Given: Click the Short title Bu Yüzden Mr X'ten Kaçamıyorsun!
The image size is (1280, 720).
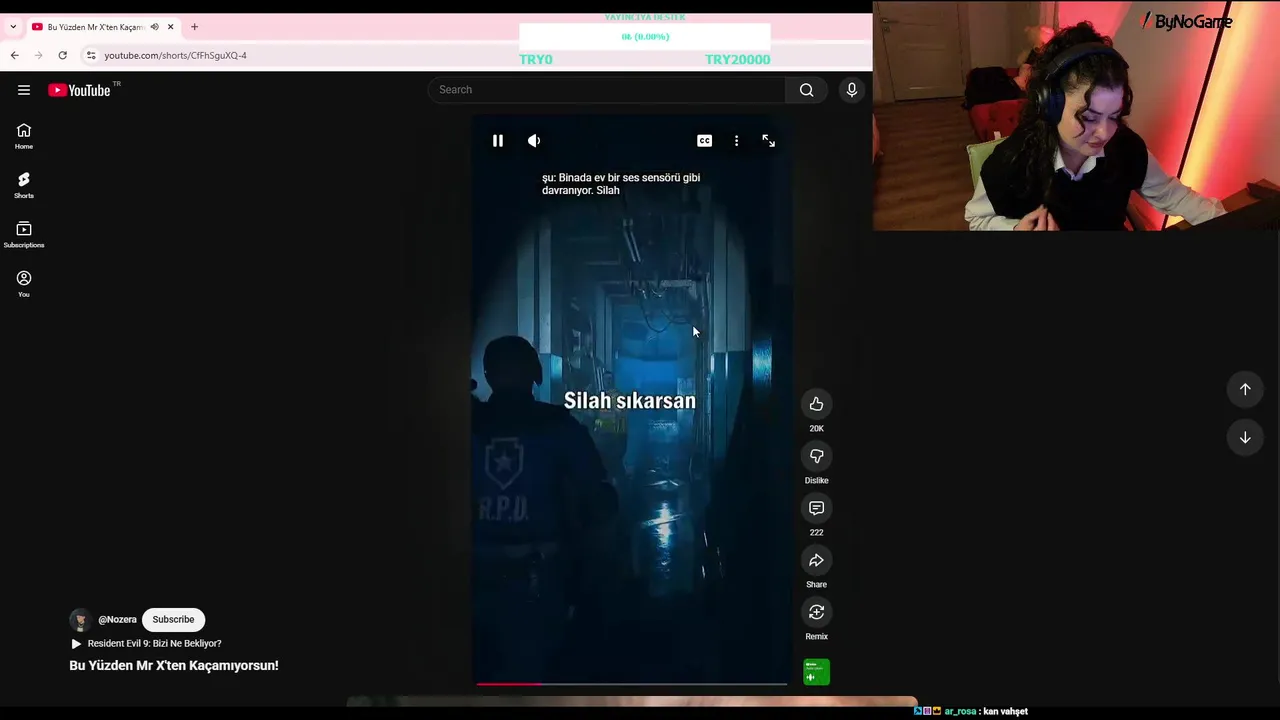Looking at the screenshot, I should coord(174,665).
